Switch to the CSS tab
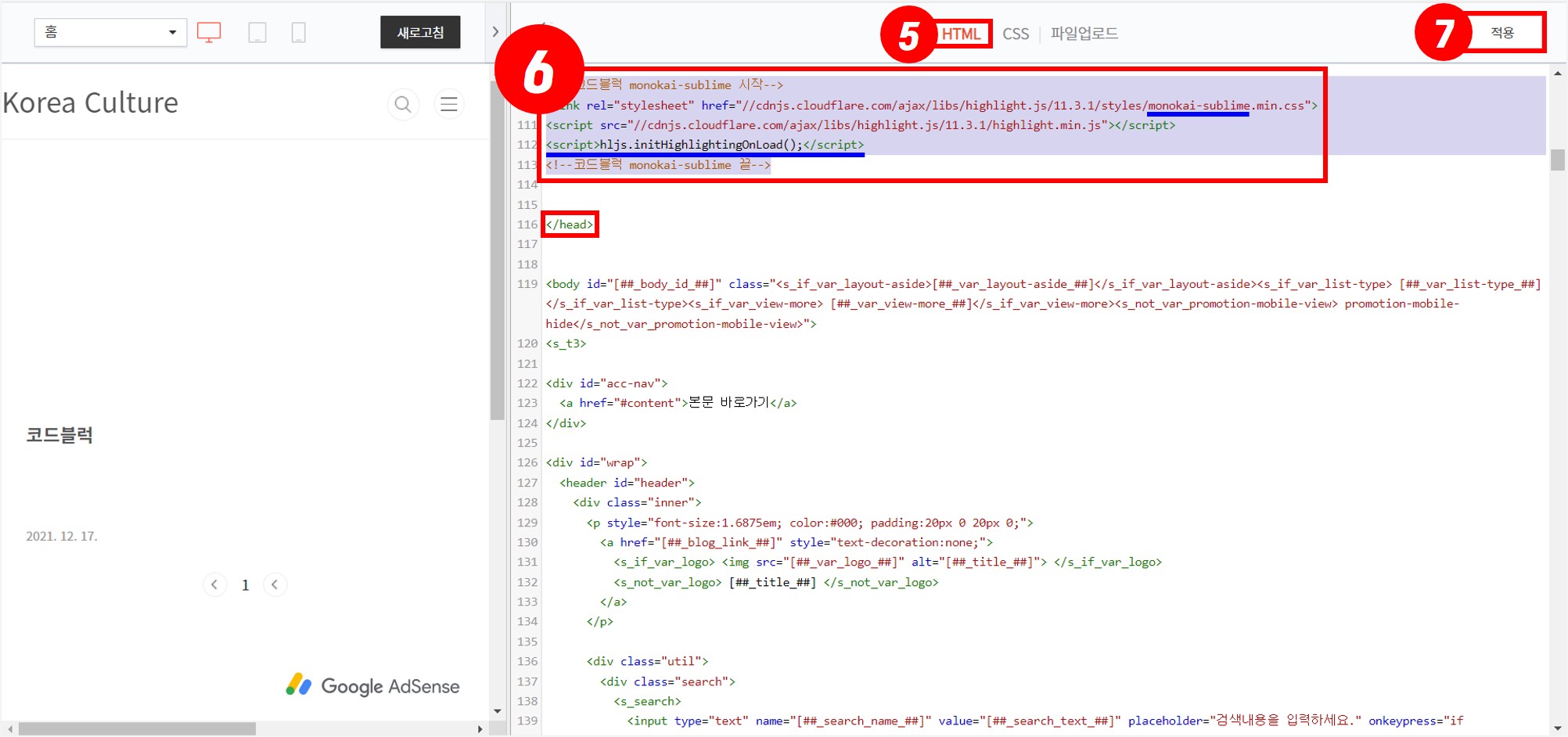The width and height of the screenshot is (1568, 737). coord(1016,34)
